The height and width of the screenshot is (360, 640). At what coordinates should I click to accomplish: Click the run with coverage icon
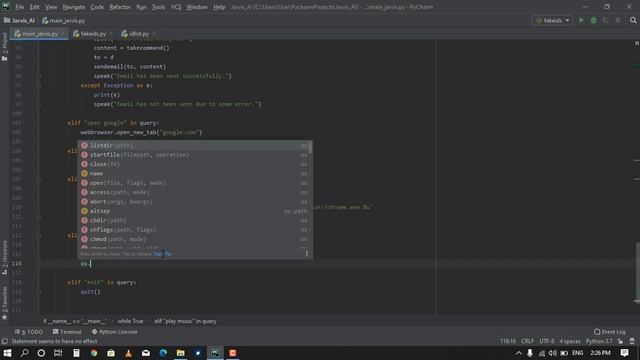coord(606,20)
